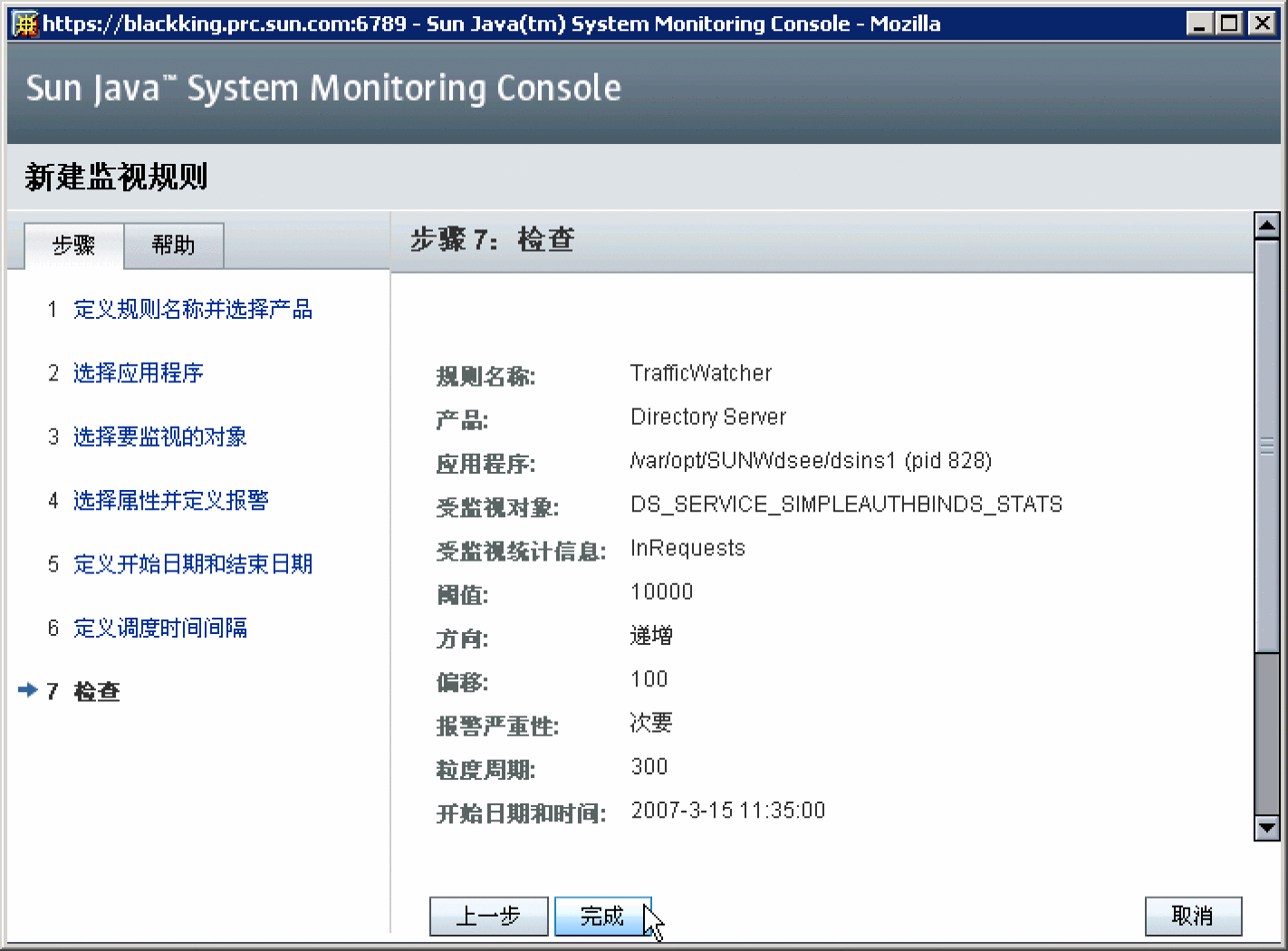Image resolution: width=1288 pixels, height=951 pixels.
Task: Click the rule name value TrafficWatcher
Action: 701,373
